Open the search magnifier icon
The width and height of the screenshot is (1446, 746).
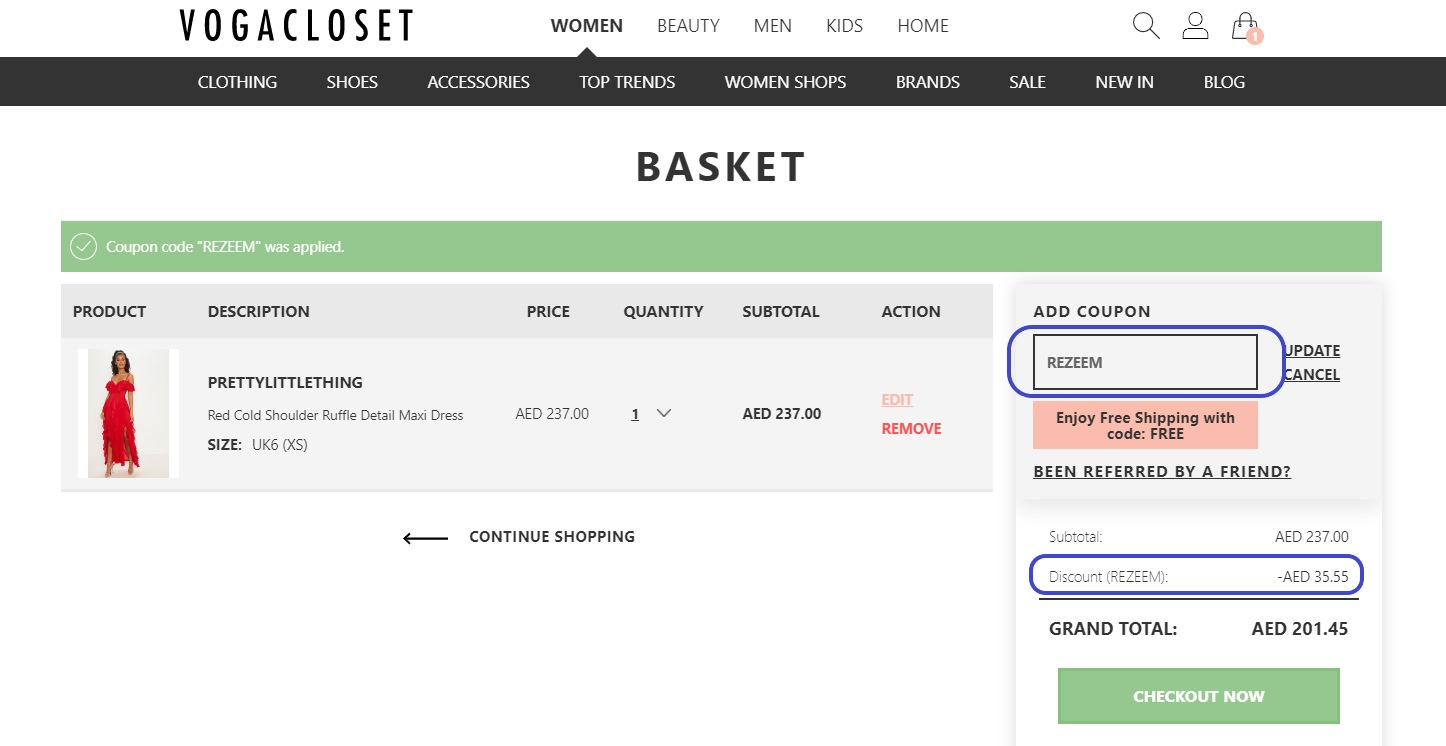click(x=1144, y=26)
